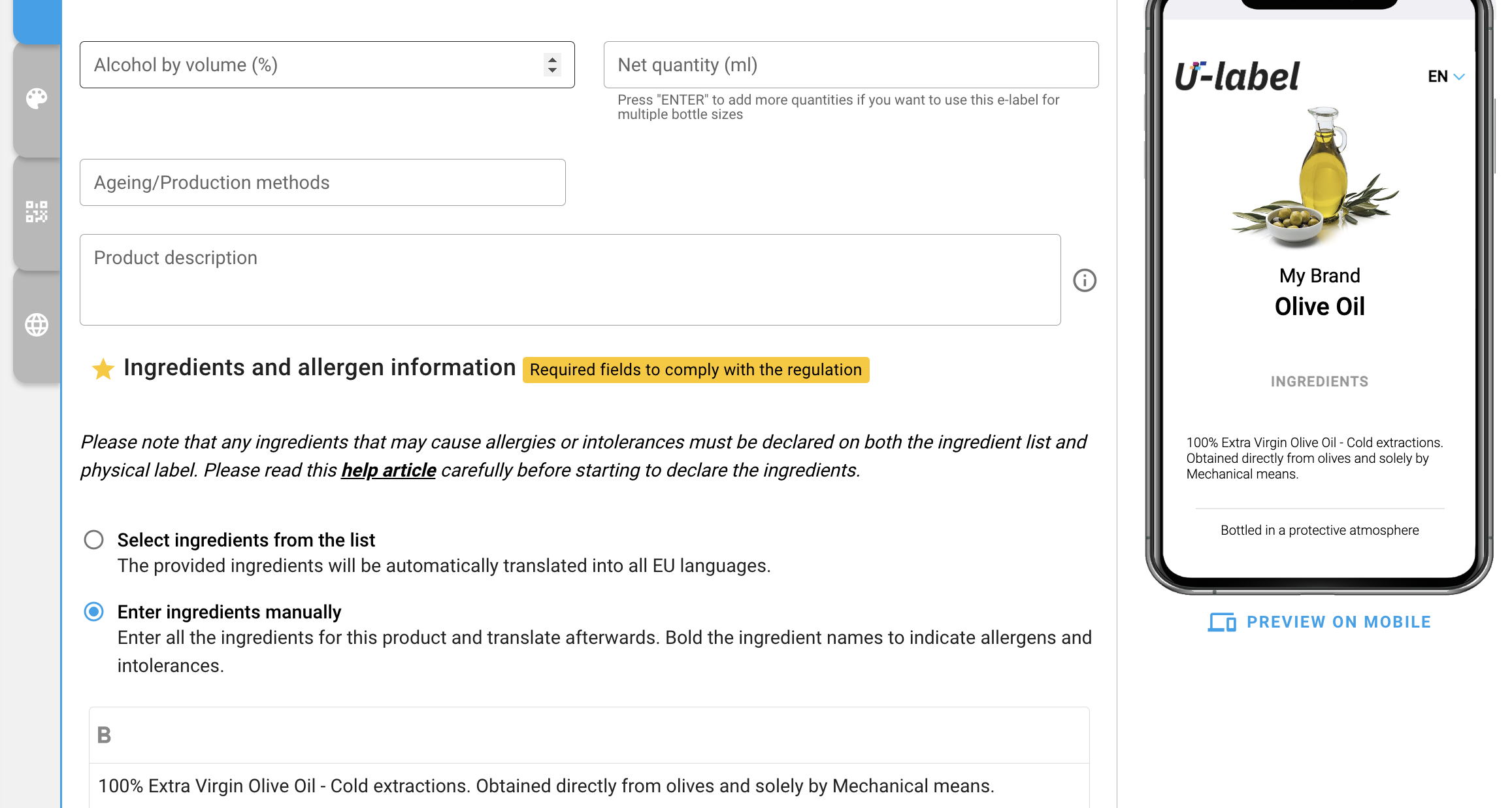1512x808 pixels.
Task: Click the yellow star icon
Action: coord(103,369)
